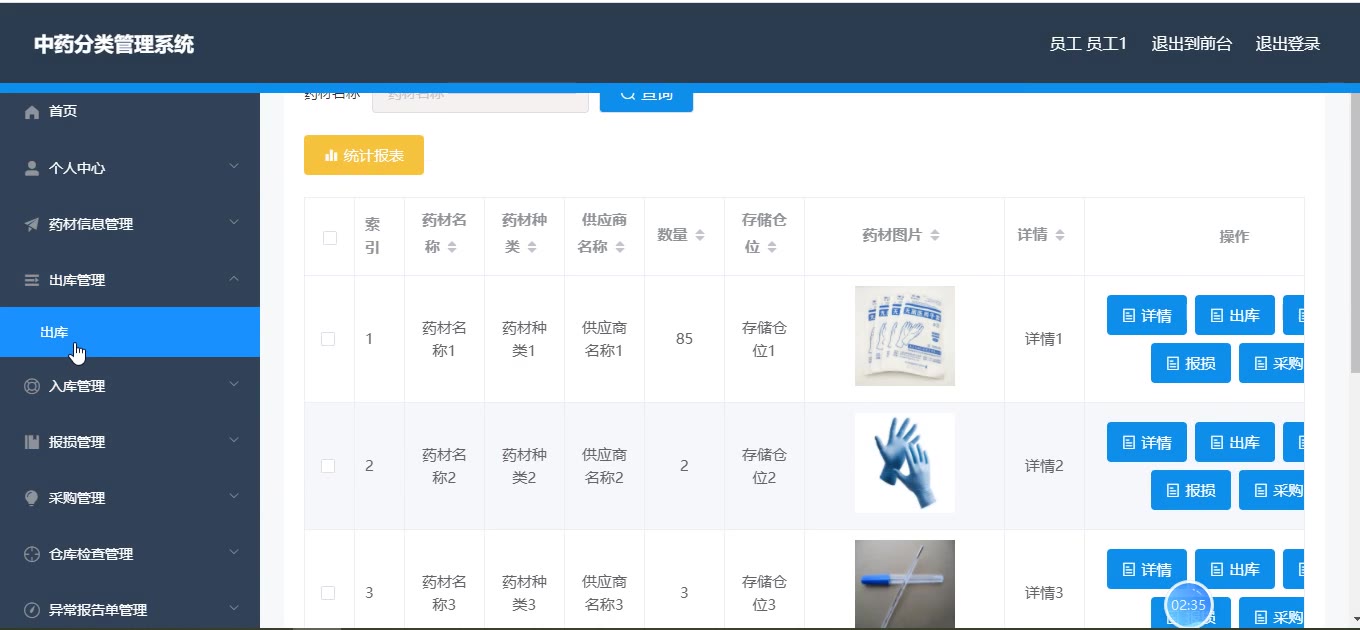The image size is (1360, 630).
Task: Click the home icon beside 首页
Action: click(32, 112)
